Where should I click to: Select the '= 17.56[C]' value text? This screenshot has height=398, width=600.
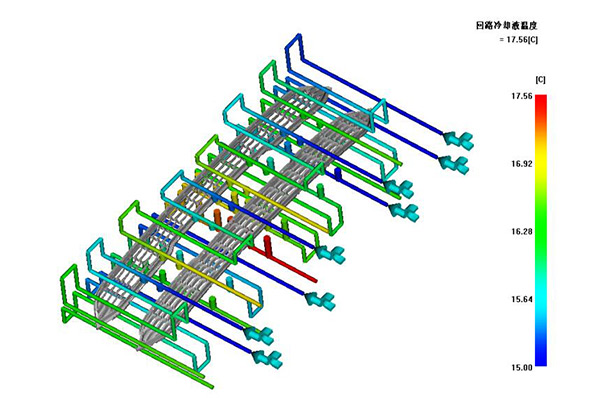pyautogui.click(x=518, y=39)
